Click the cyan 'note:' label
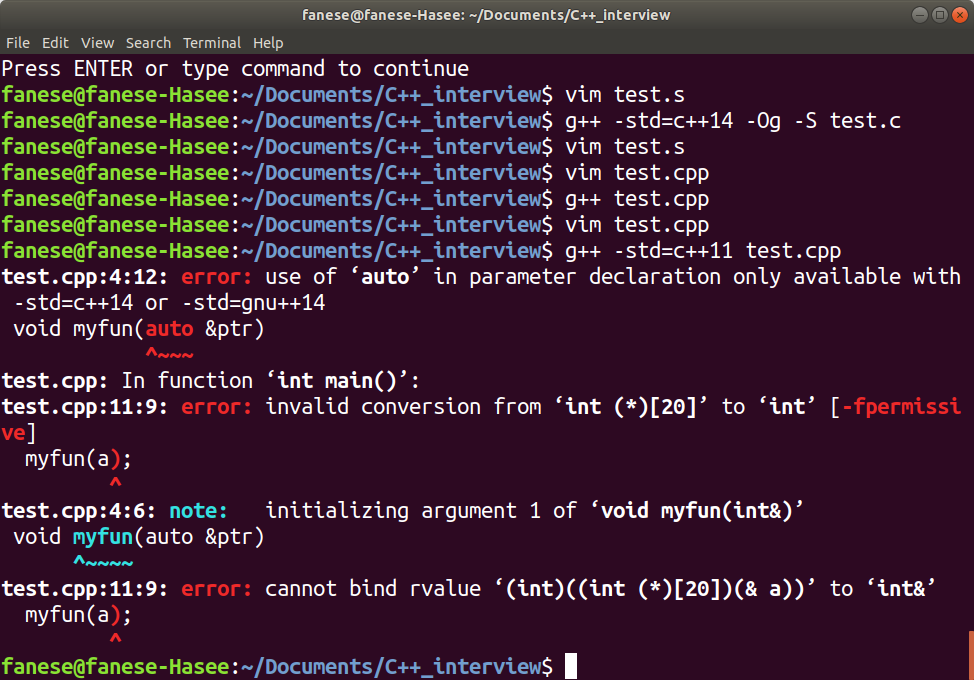 tap(199, 510)
